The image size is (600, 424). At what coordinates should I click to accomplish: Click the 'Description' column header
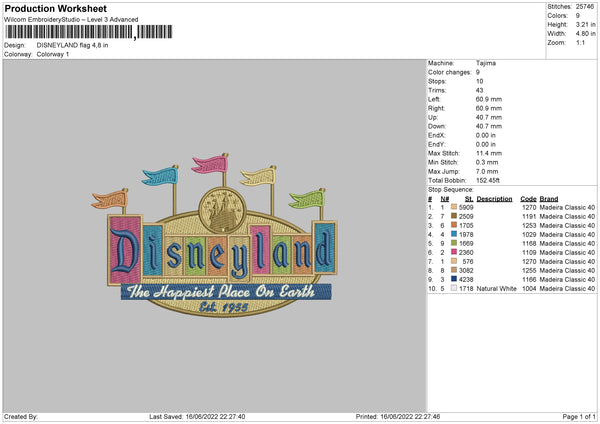click(x=494, y=199)
